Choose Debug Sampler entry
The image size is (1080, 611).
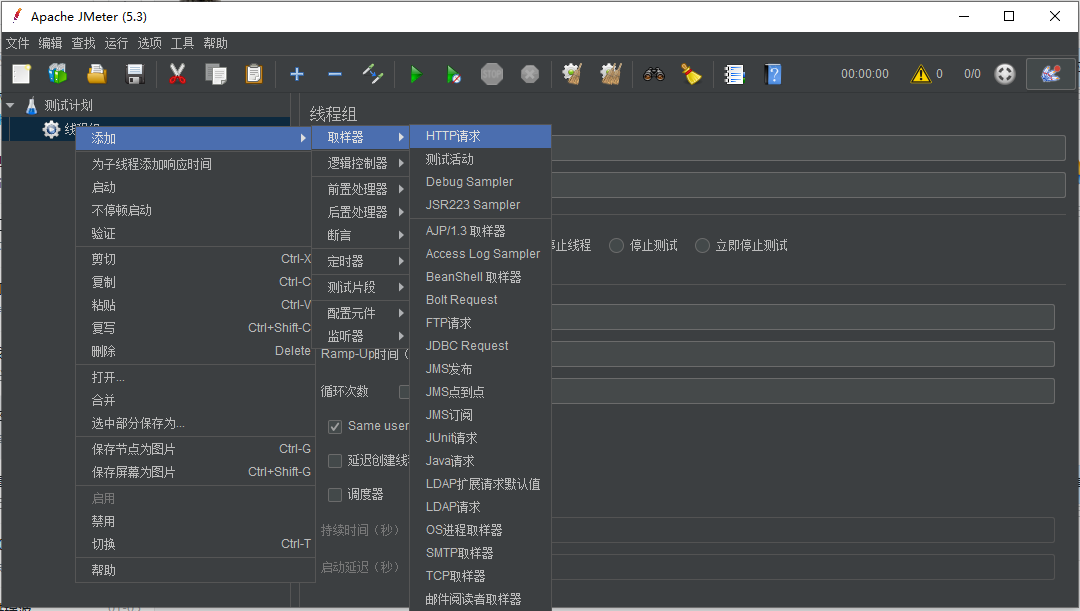pyautogui.click(x=480, y=182)
